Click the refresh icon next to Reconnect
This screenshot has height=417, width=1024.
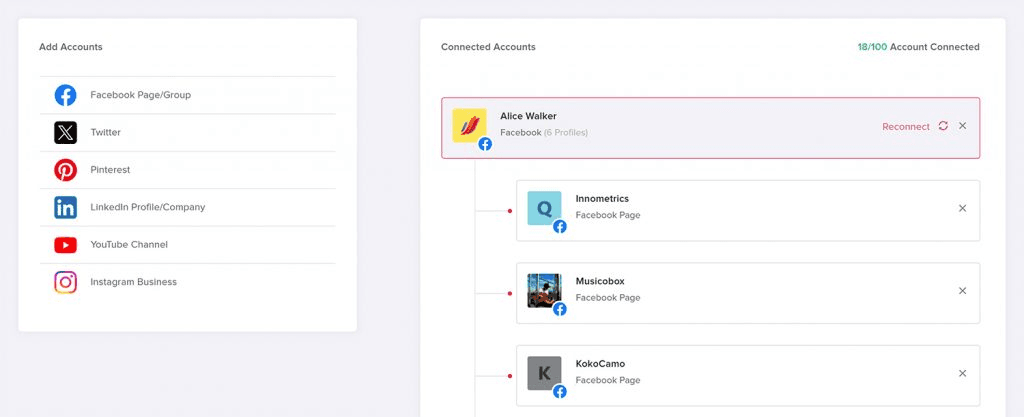click(943, 126)
